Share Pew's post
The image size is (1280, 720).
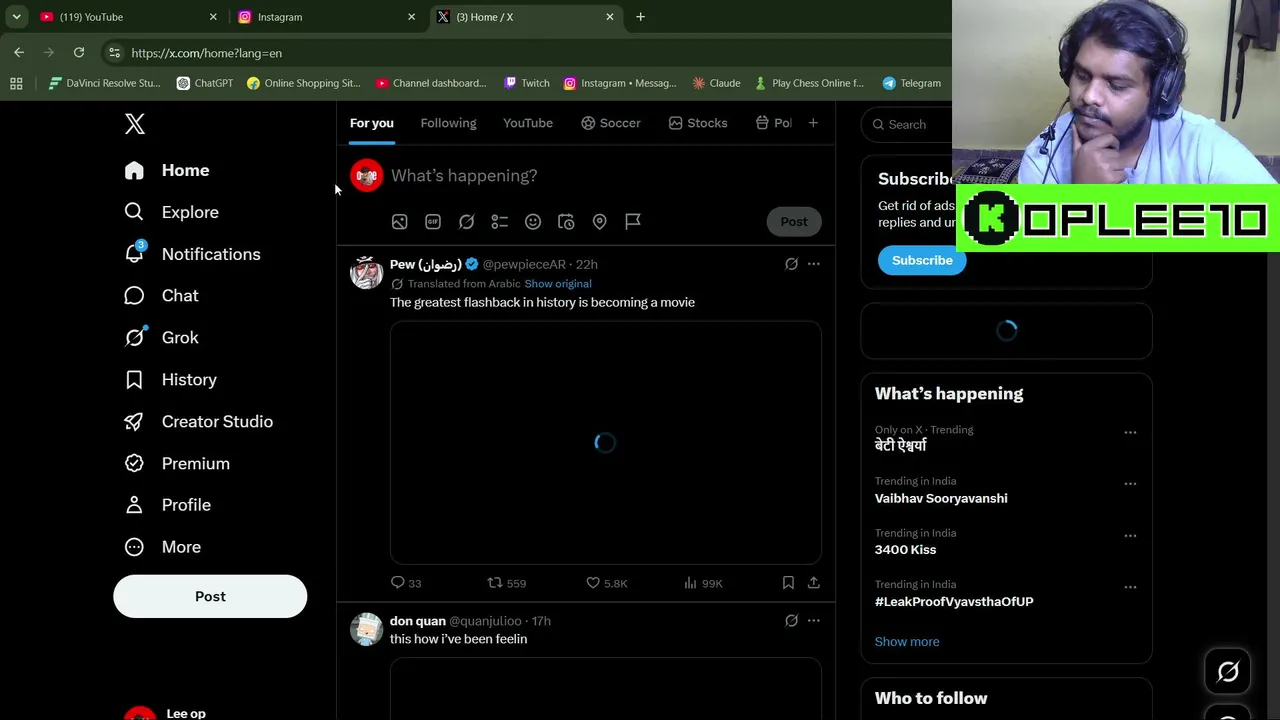(814, 583)
